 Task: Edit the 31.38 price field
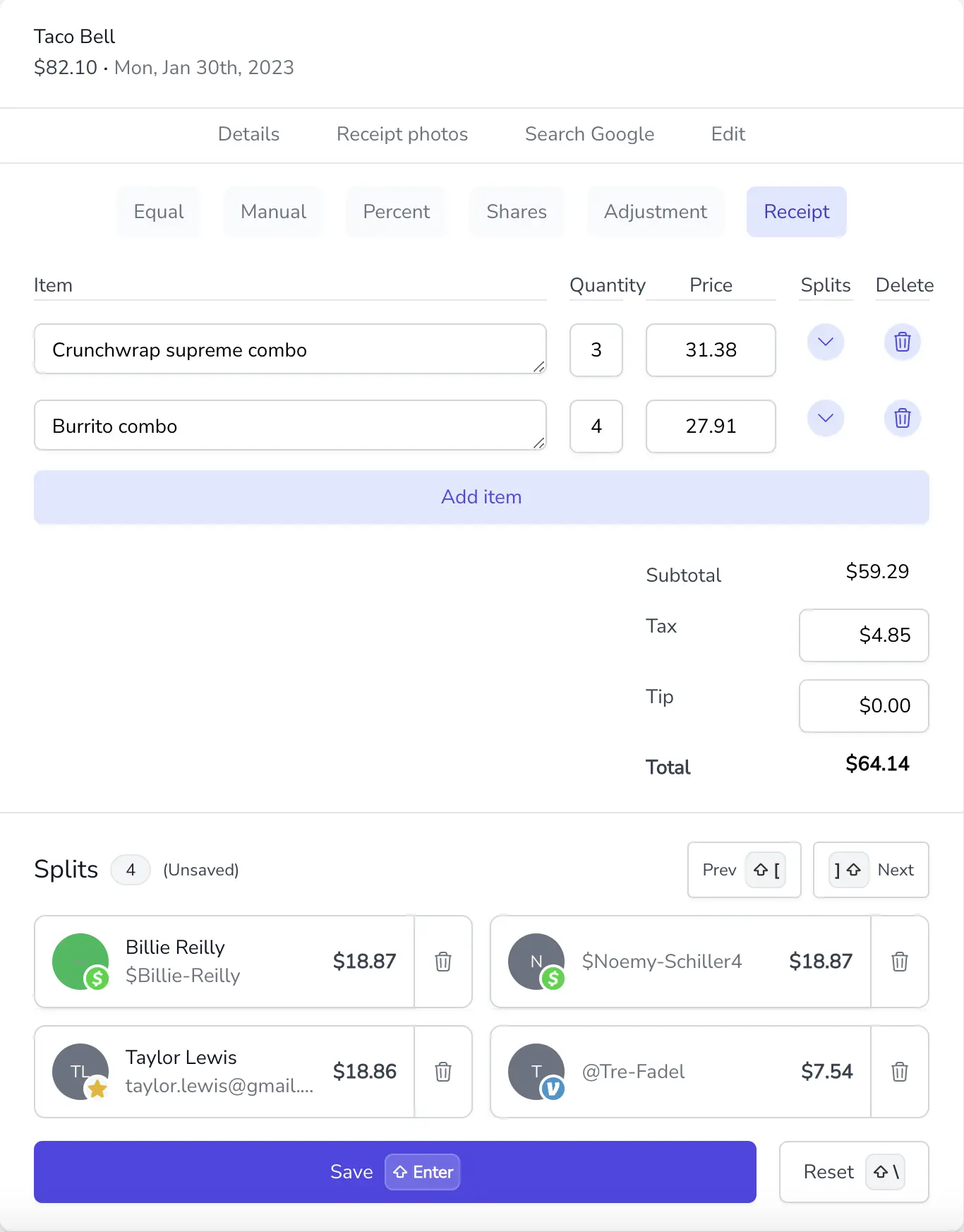coord(711,350)
